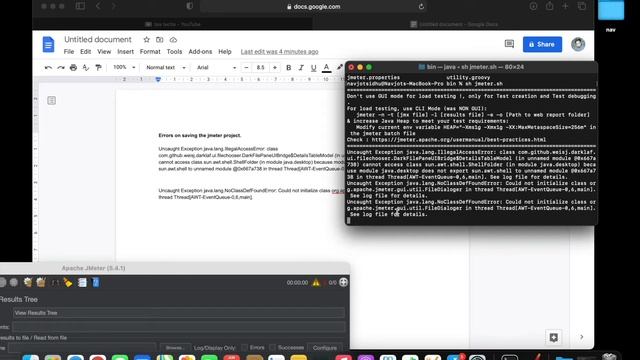Open the comment history icon
This screenshot has height=360, width=640.
pos(509,44)
